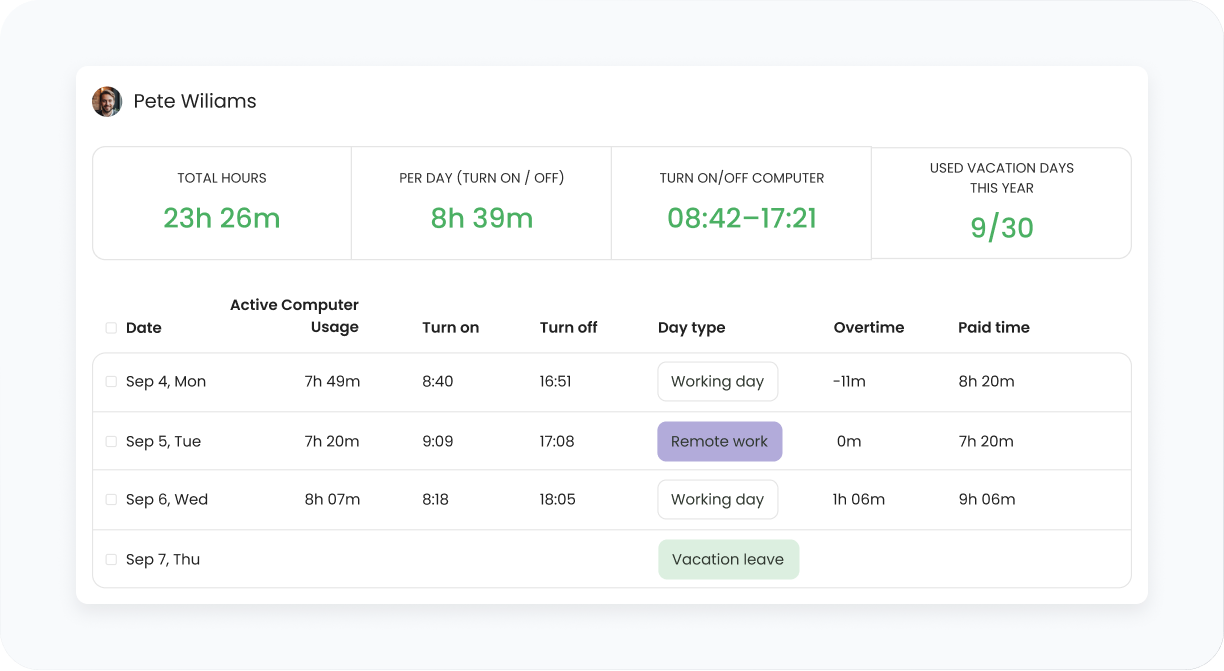Image resolution: width=1224 pixels, height=671 pixels.
Task: Click the Pete Wiliams name label
Action: (x=195, y=101)
